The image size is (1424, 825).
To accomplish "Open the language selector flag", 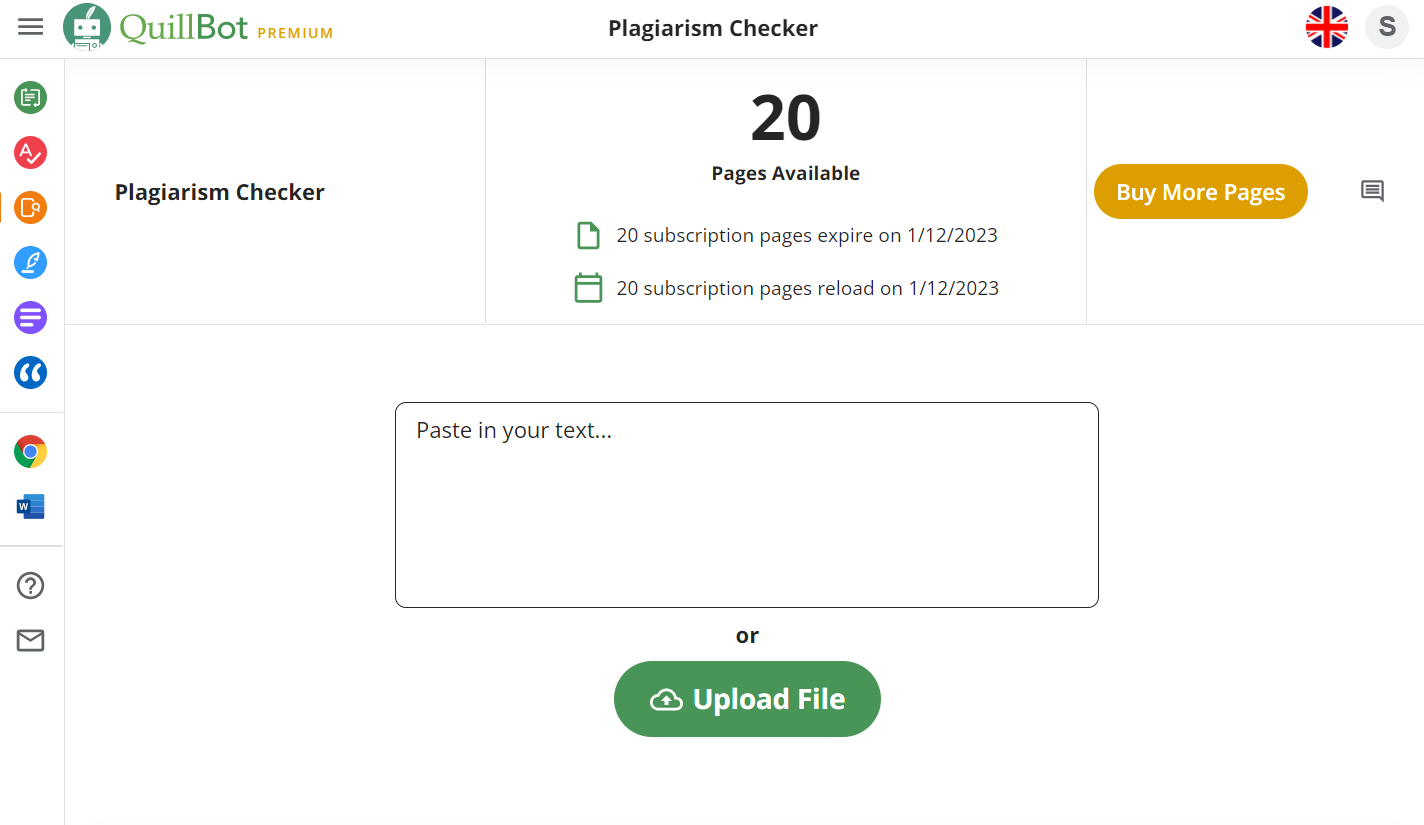I will 1327,27.
